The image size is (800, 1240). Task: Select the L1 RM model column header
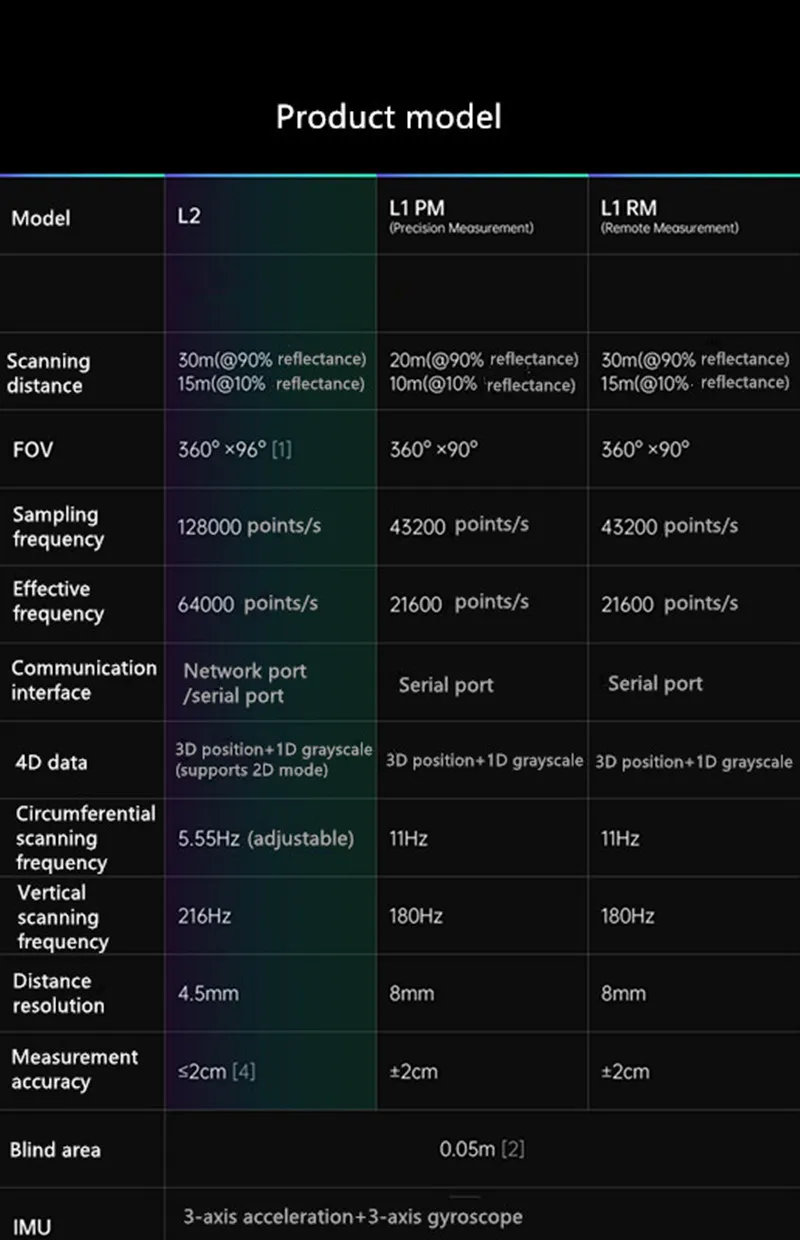[x=628, y=209]
